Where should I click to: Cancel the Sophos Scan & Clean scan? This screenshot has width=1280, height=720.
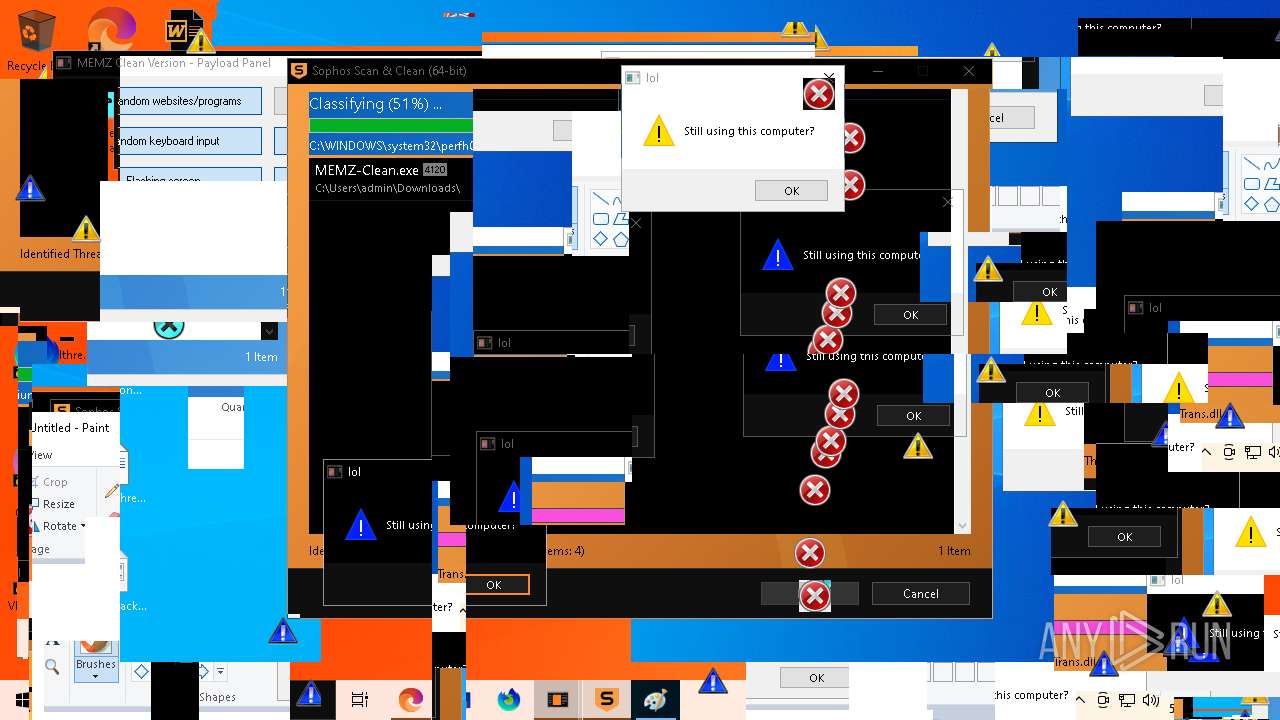920,594
